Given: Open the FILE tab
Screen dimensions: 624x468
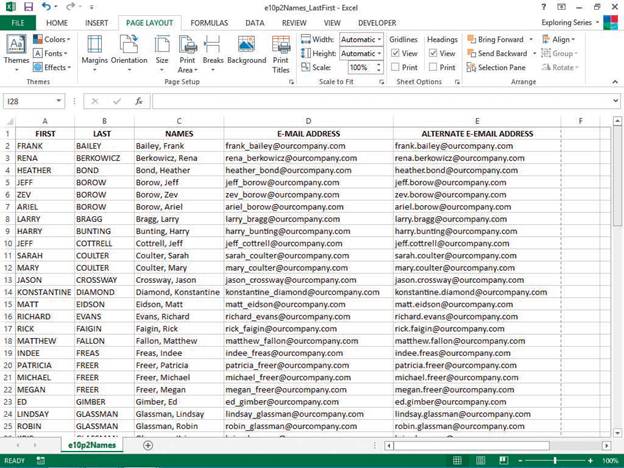Looking at the screenshot, I should (x=17, y=22).
